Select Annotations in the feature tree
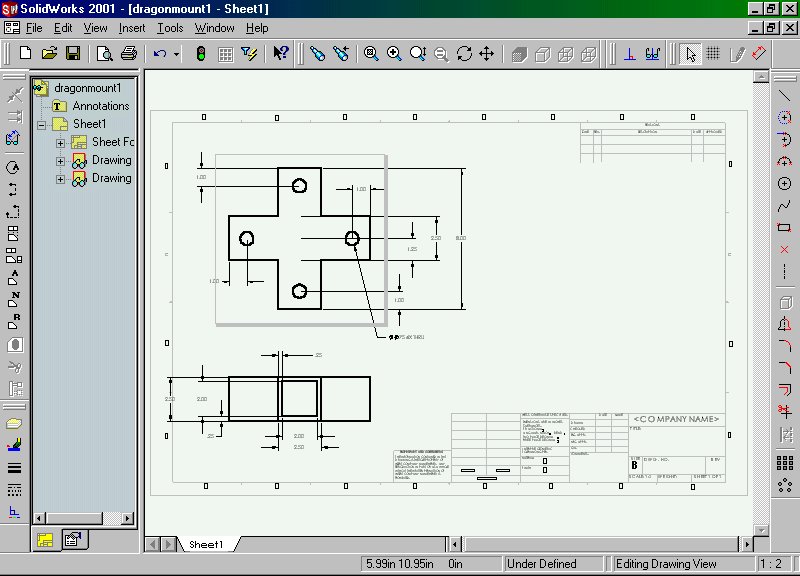Screen dimensions: 800x576 click(100, 106)
